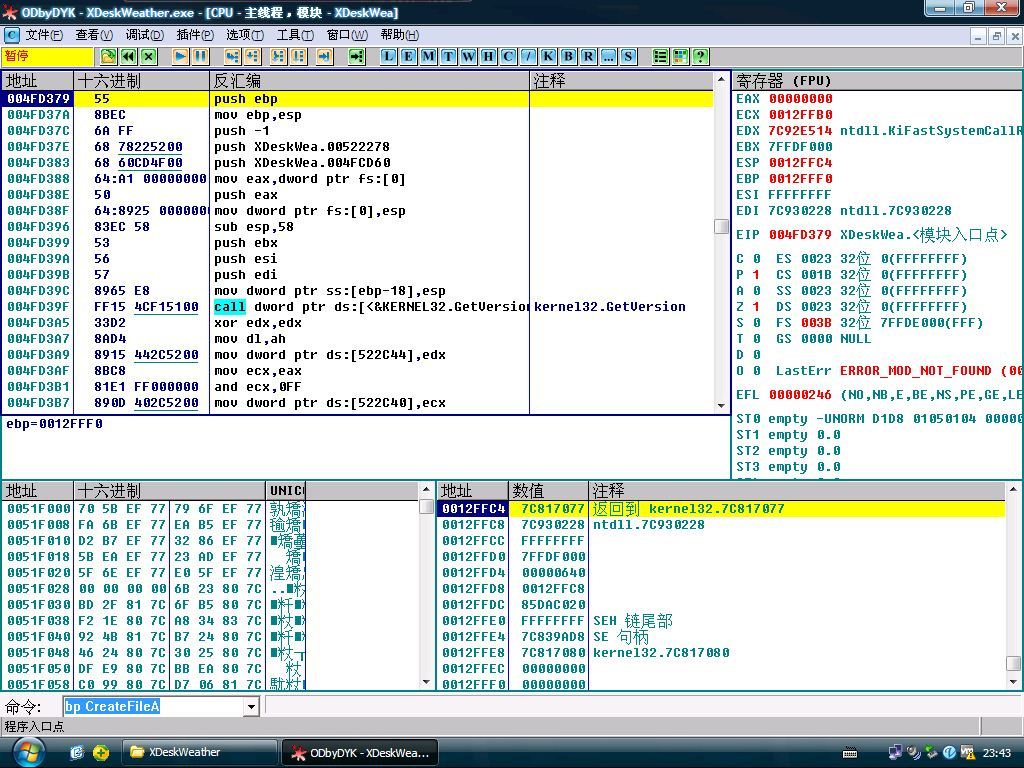1024x768 pixels.
Task: Show Executable modules (E button)
Action: (x=408, y=57)
